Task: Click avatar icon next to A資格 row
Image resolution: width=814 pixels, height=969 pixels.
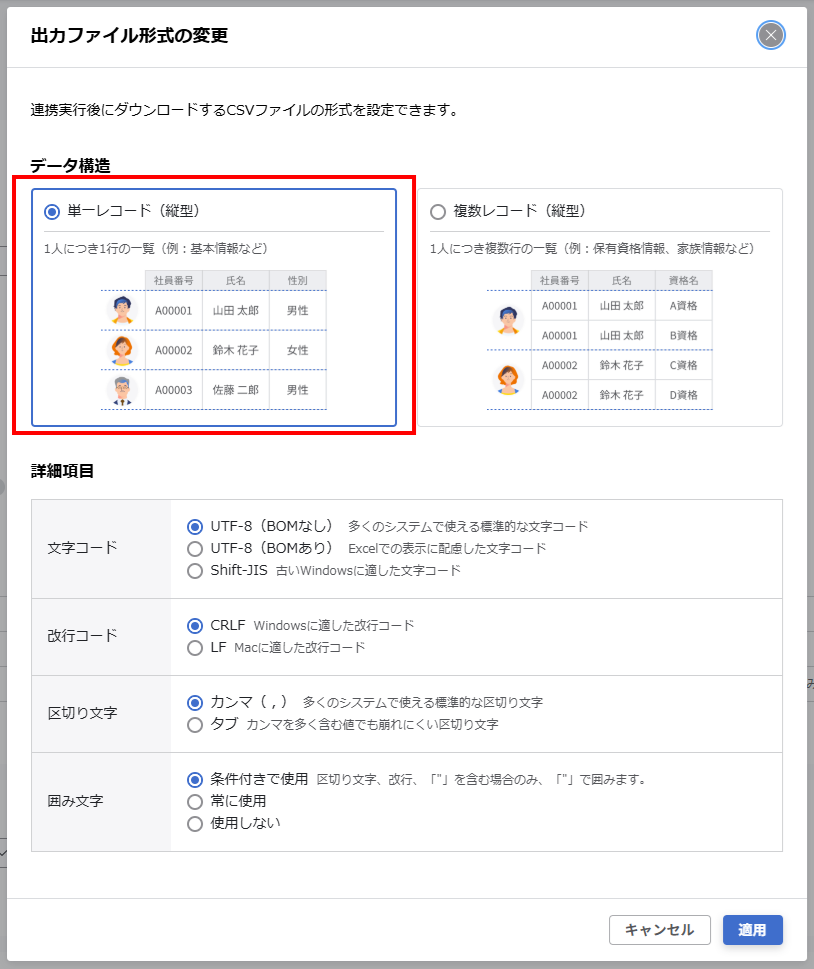Action: click(x=508, y=320)
